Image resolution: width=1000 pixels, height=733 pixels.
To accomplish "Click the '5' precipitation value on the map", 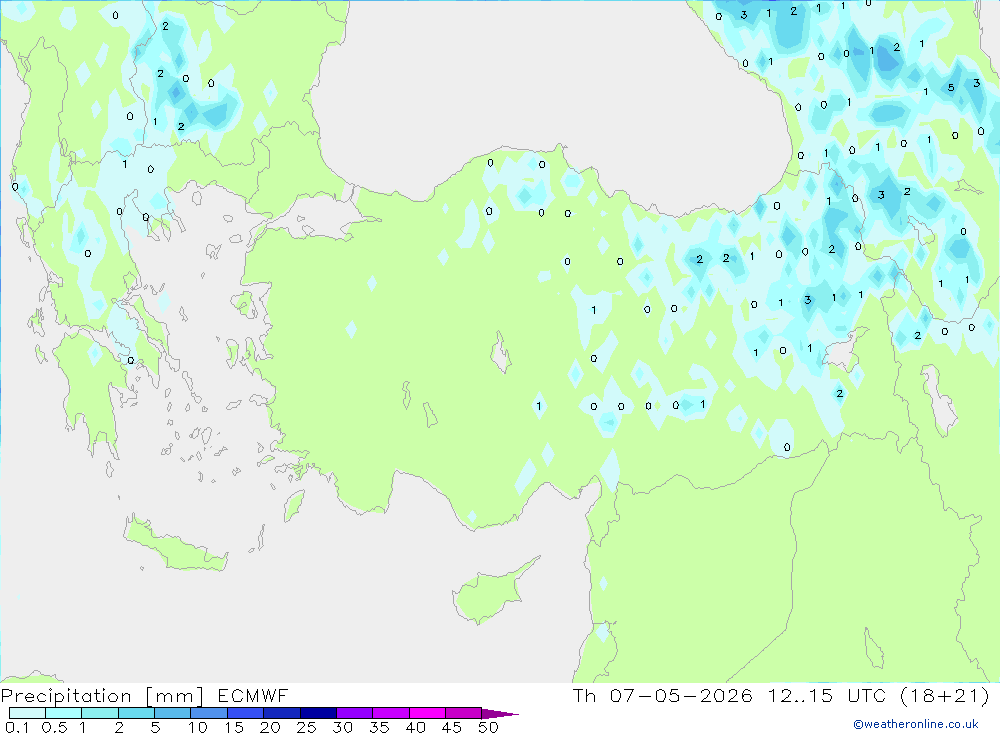I will (951, 87).
